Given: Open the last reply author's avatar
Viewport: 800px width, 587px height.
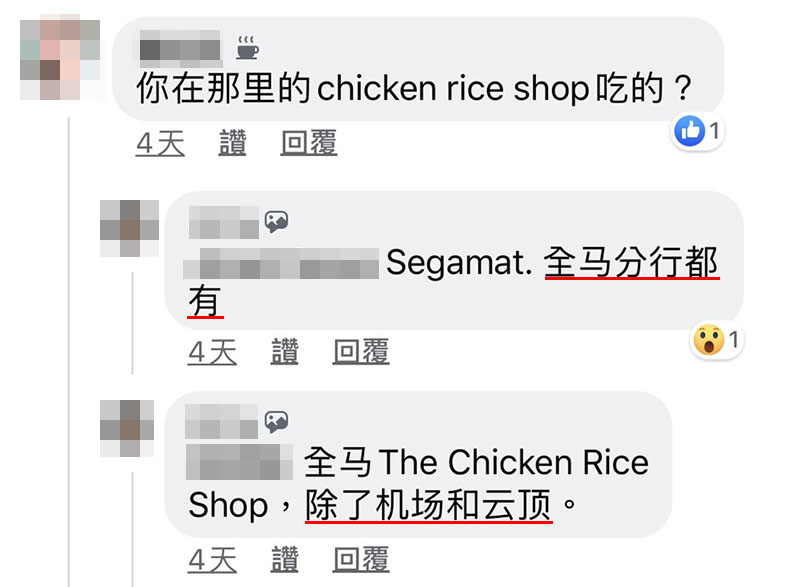Looking at the screenshot, I should pos(127,428).
